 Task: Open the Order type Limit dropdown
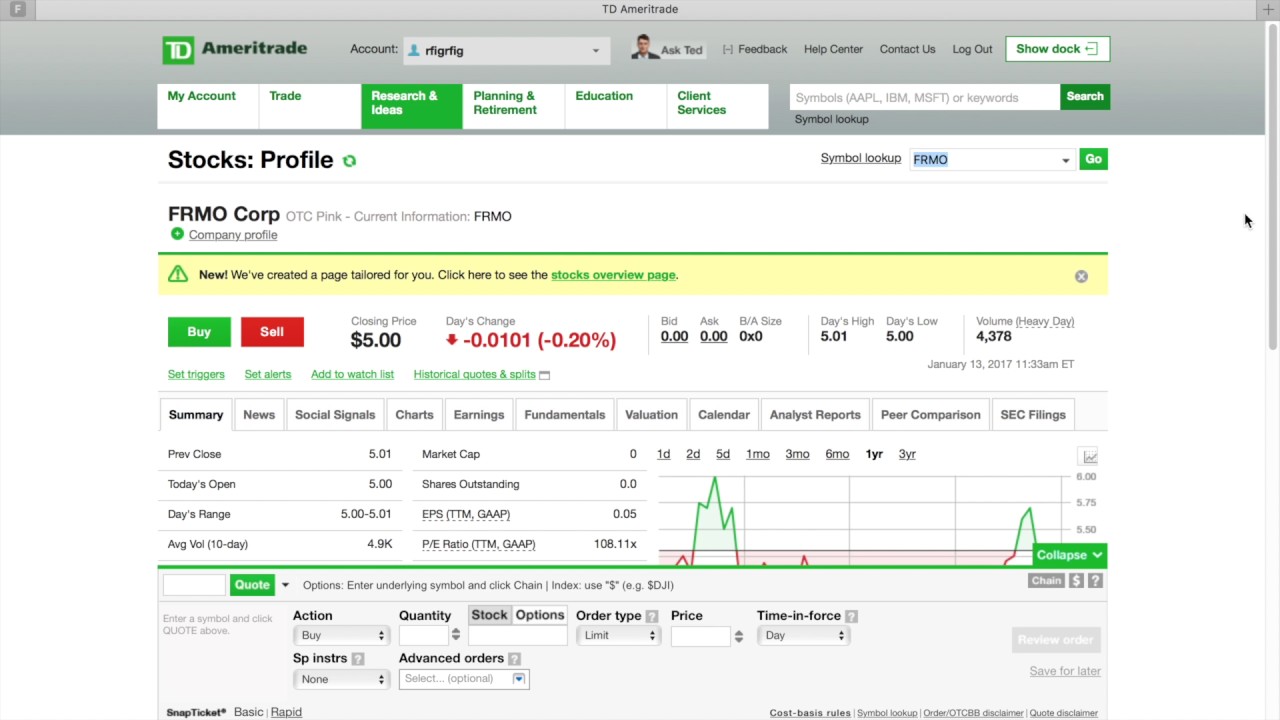(617, 635)
